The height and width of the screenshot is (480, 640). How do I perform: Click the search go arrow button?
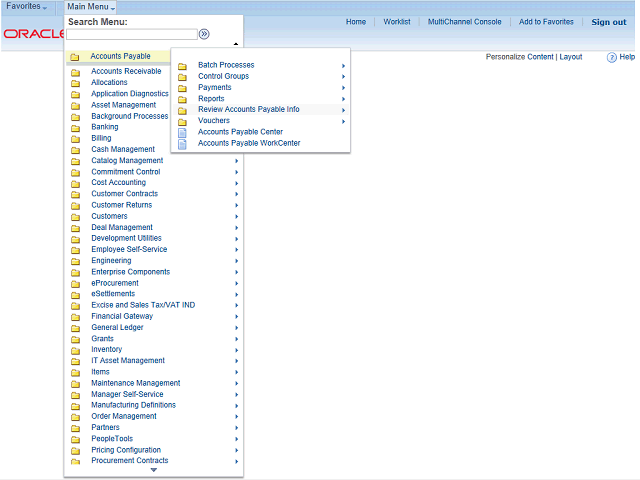tap(204, 34)
